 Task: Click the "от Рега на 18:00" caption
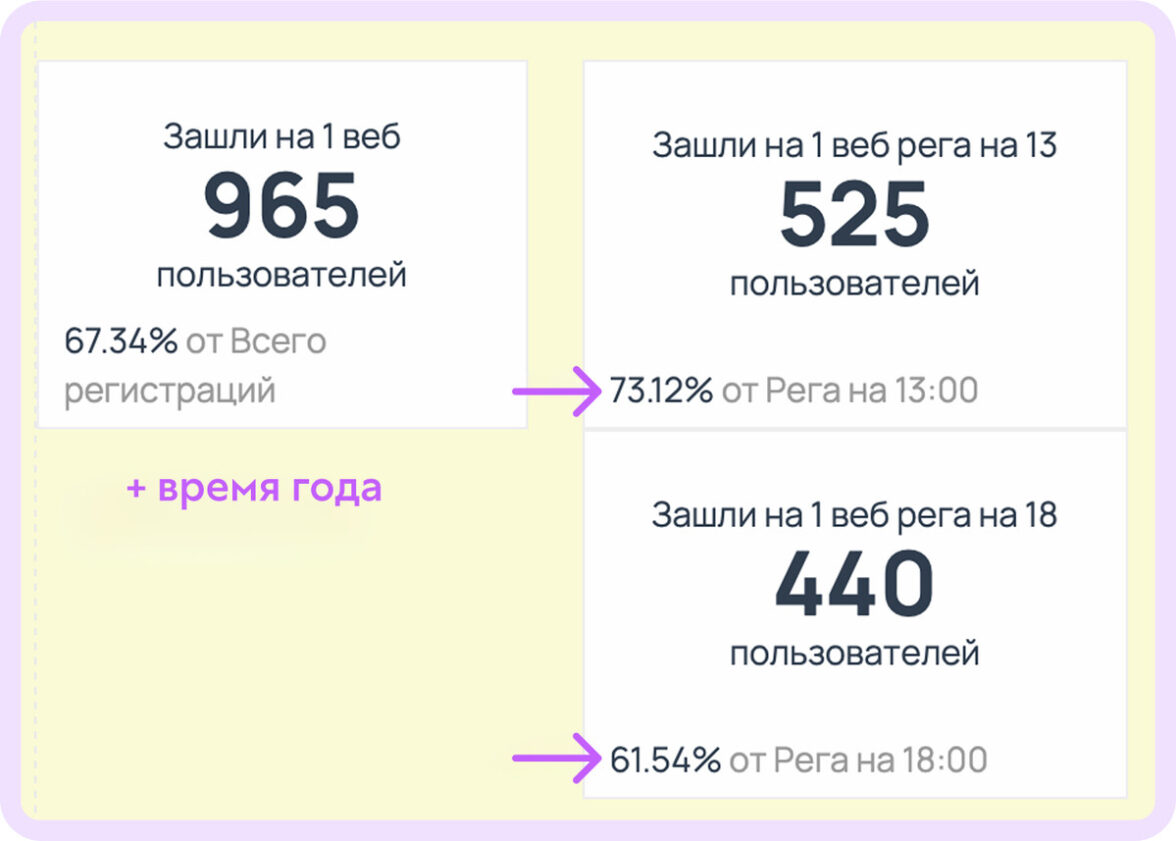(x=858, y=761)
